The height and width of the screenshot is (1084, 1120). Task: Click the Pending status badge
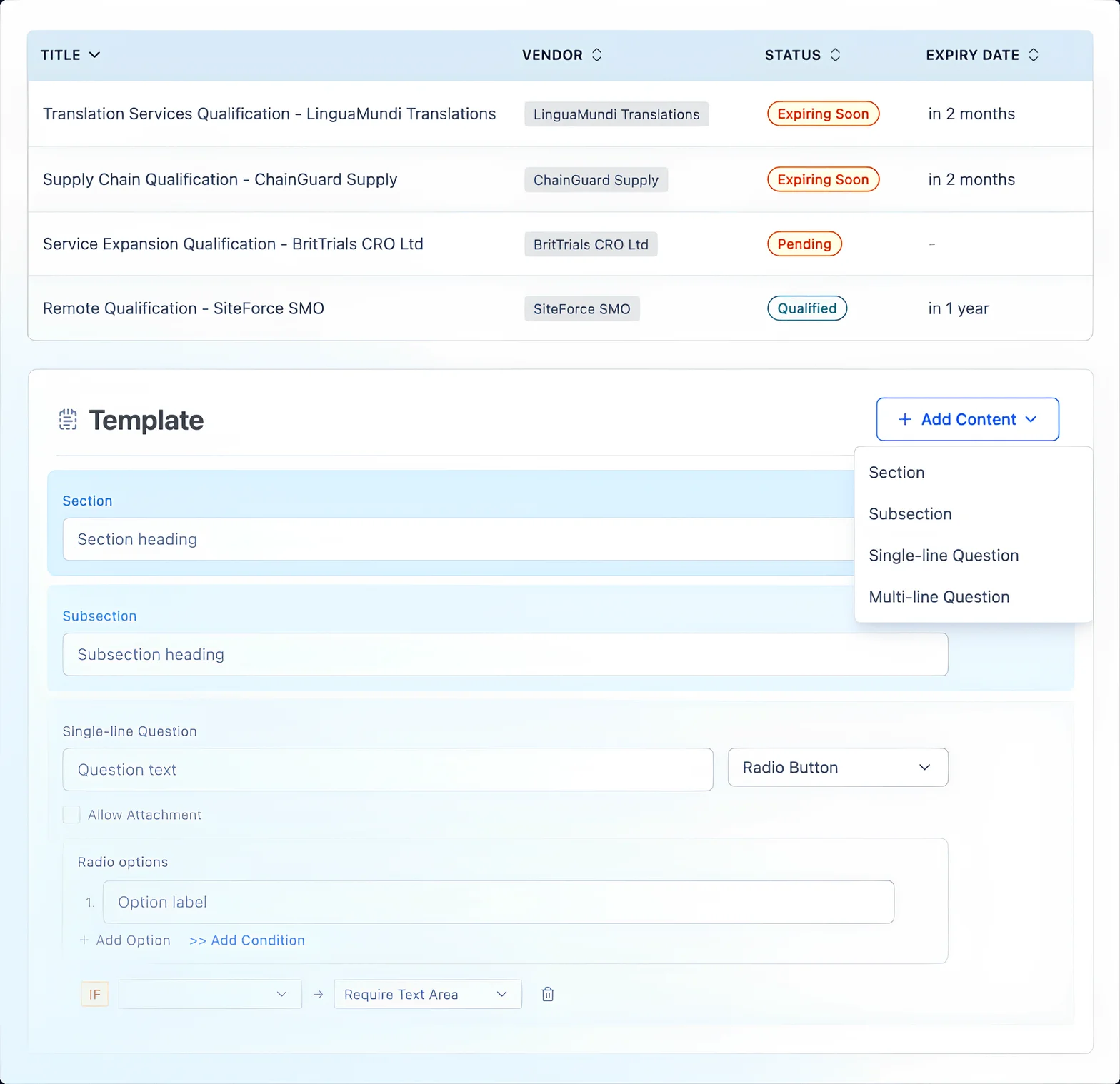tap(804, 244)
